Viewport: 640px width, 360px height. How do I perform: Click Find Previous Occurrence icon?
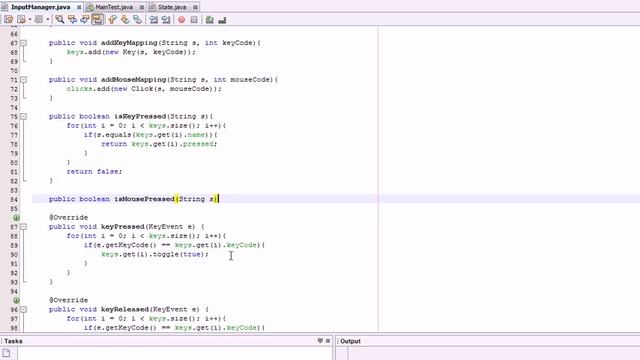point(72,19)
